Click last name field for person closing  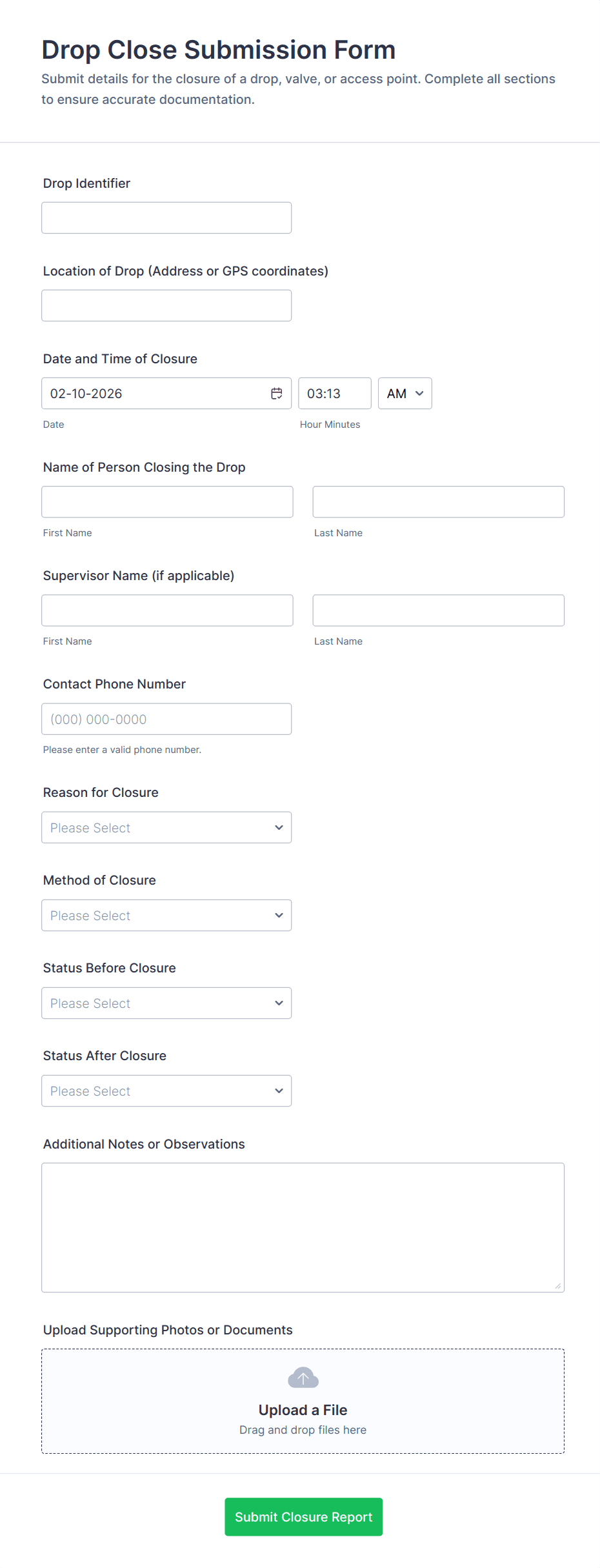point(438,502)
